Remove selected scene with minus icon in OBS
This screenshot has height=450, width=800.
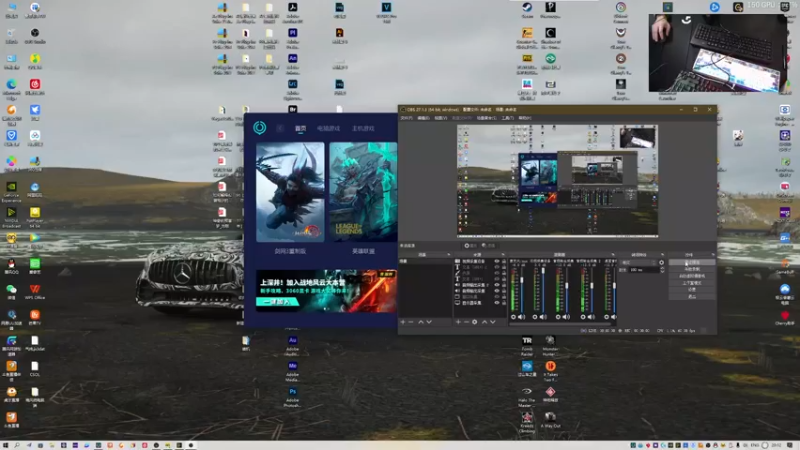point(411,322)
